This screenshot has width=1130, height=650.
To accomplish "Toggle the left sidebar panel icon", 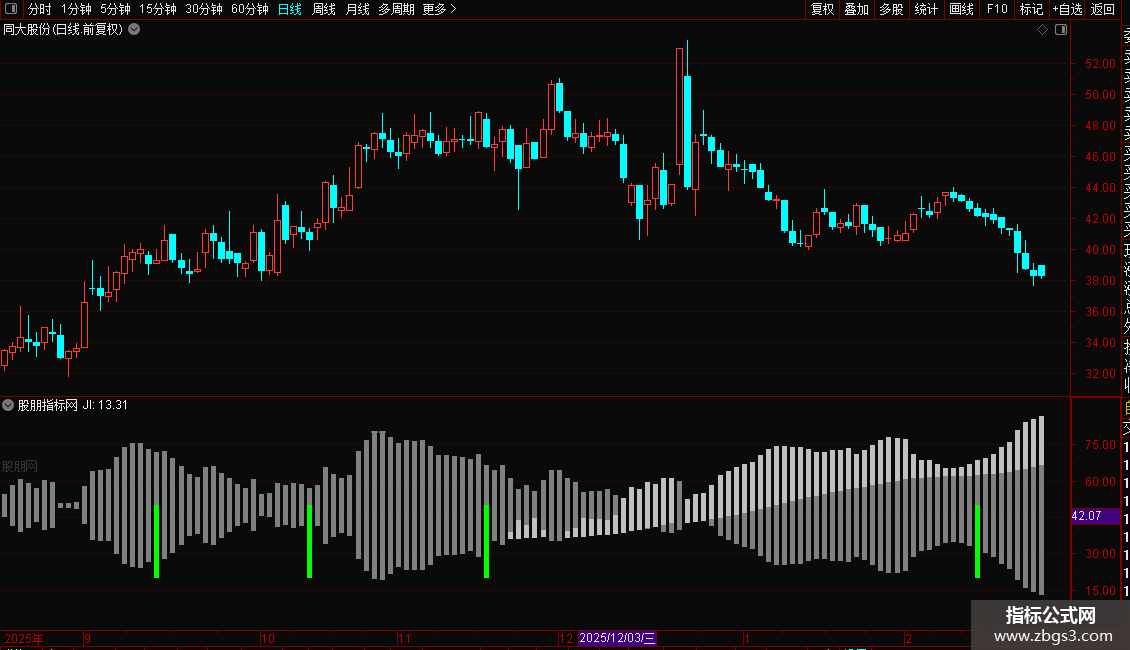I will (x=11, y=9).
